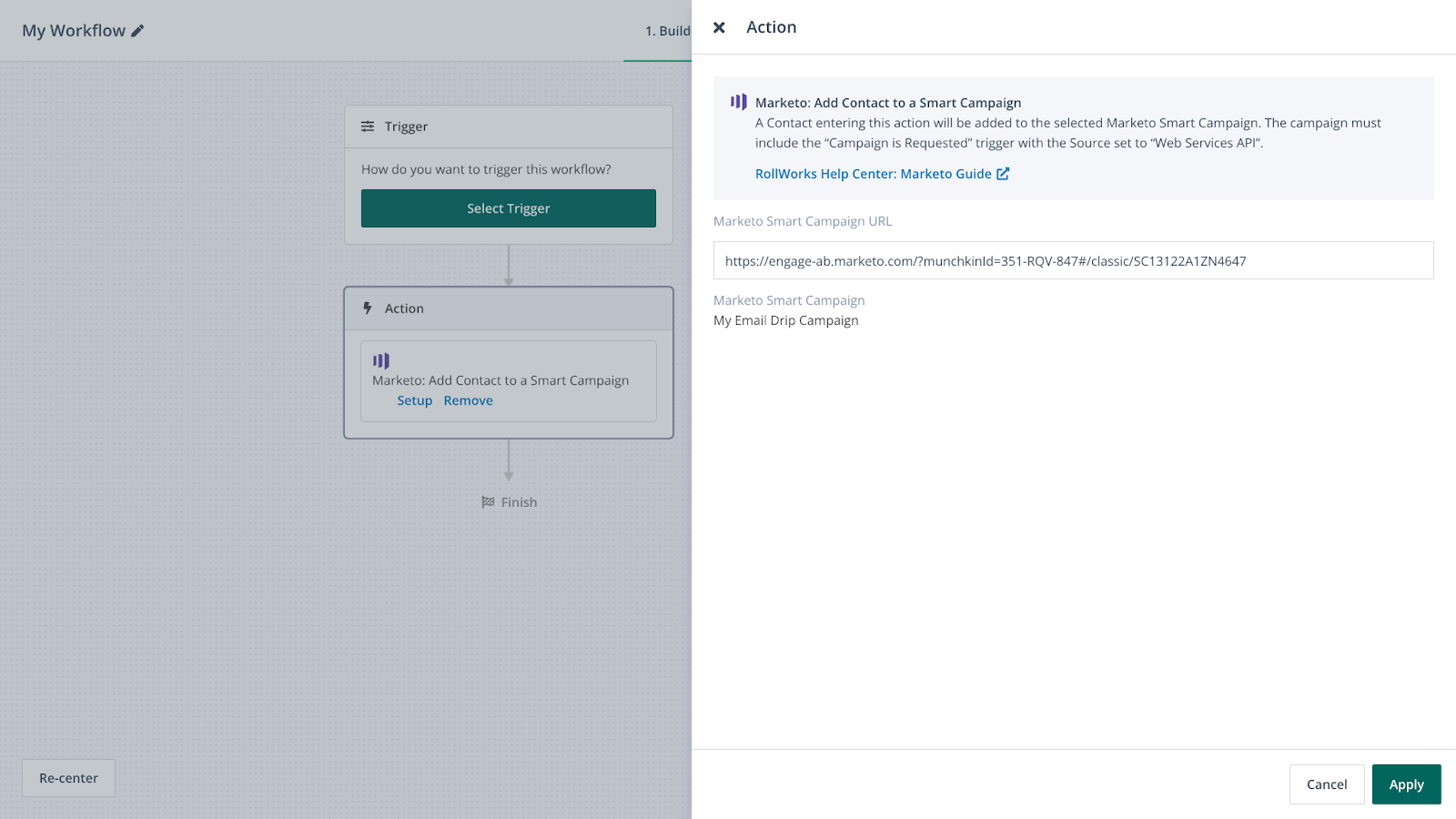Open the external link icon beside Marketo Guide
The image size is (1456, 819).
click(x=1003, y=174)
